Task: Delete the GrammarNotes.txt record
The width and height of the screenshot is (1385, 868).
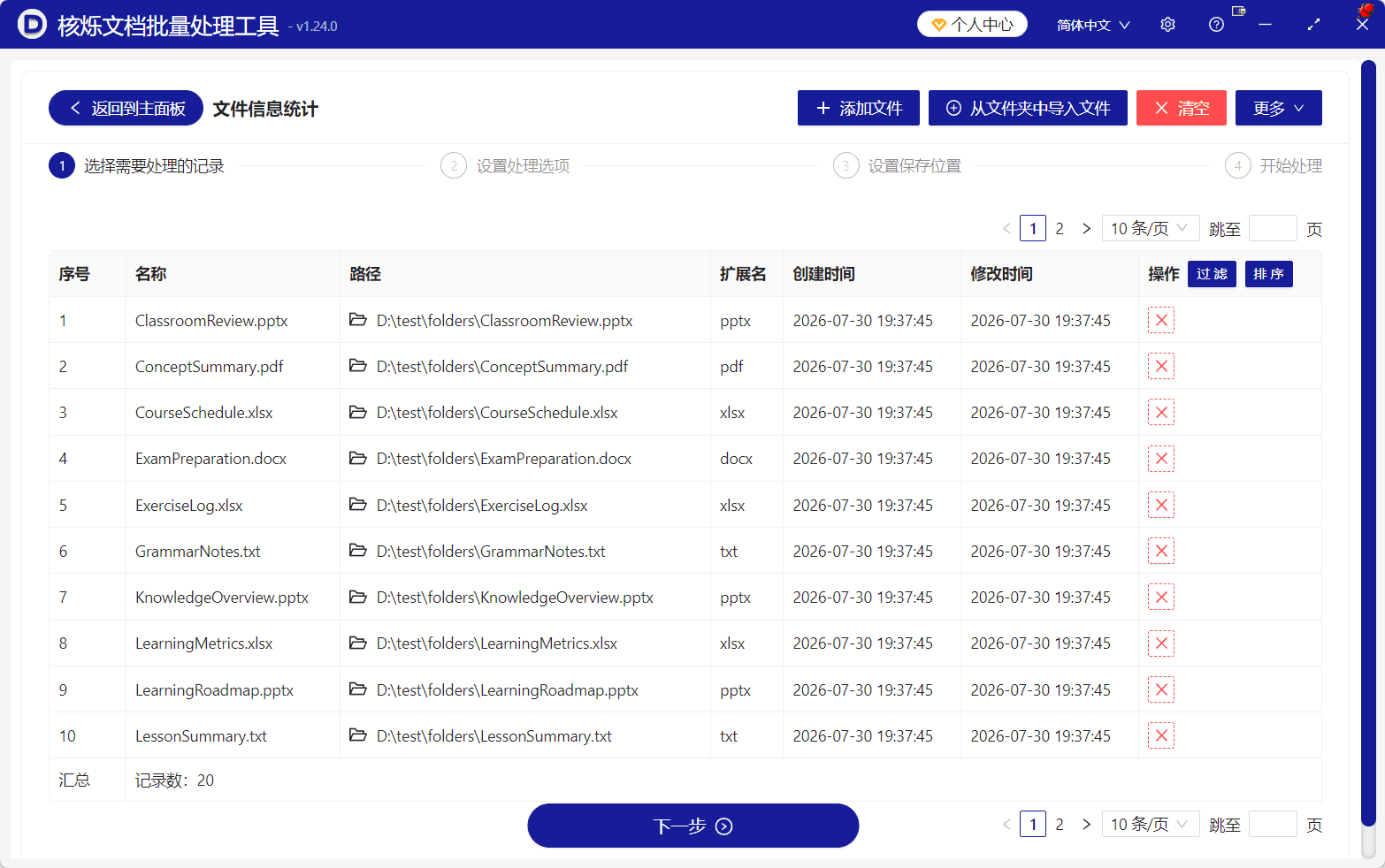Action: (x=1160, y=552)
